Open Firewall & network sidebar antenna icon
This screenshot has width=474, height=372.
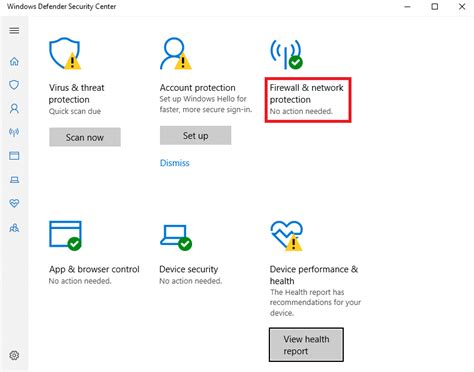pyautogui.click(x=14, y=132)
